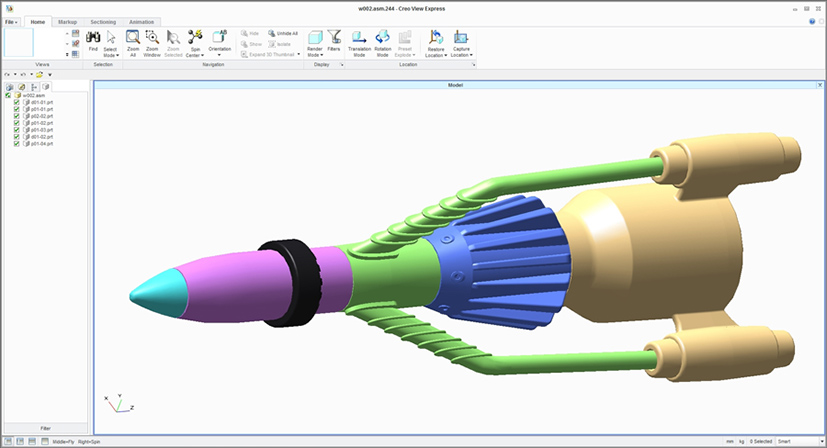
Task: Select the Zoom Window tool
Action: [152, 38]
